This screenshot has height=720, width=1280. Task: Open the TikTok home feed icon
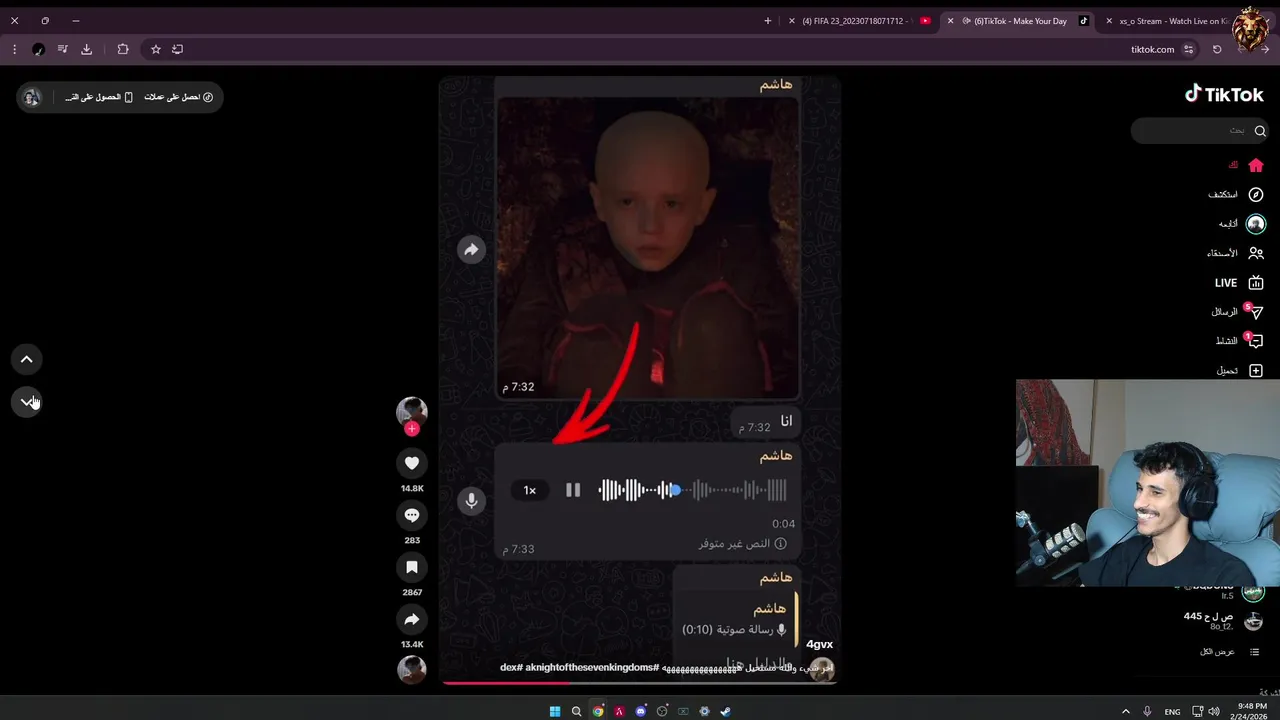(x=1256, y=165)
